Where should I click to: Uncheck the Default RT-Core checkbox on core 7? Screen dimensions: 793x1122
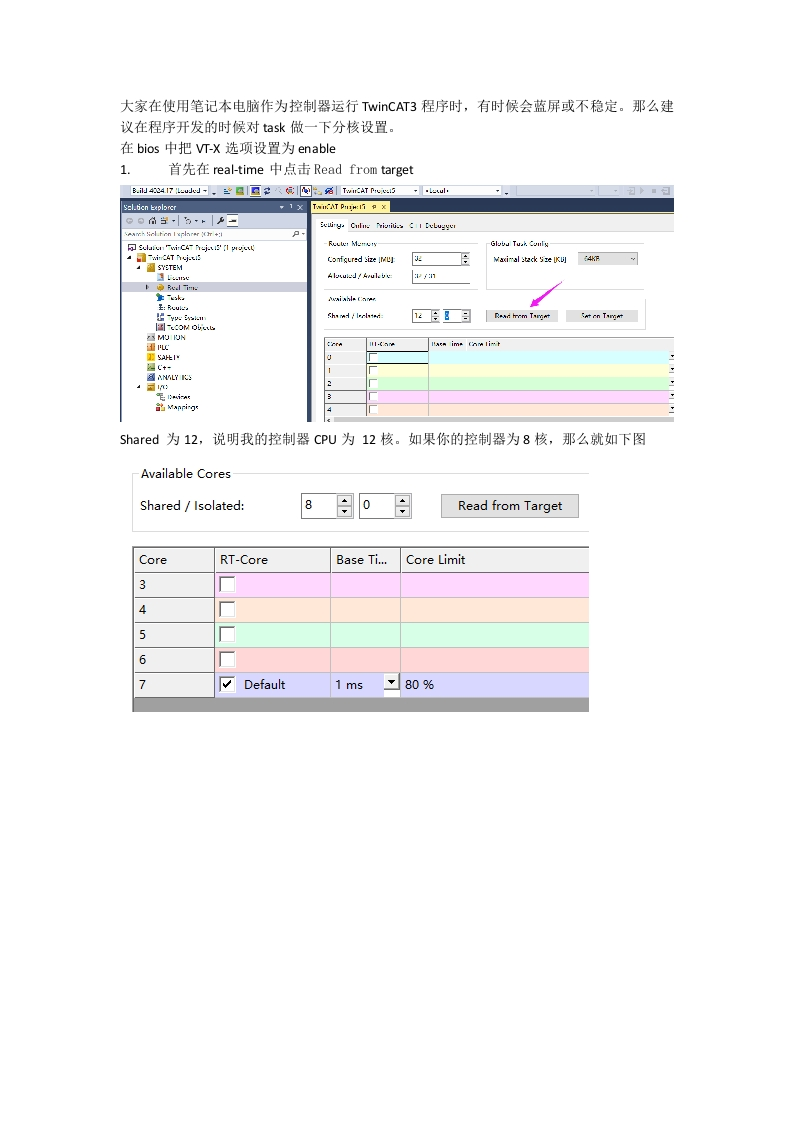coord(227,684)
